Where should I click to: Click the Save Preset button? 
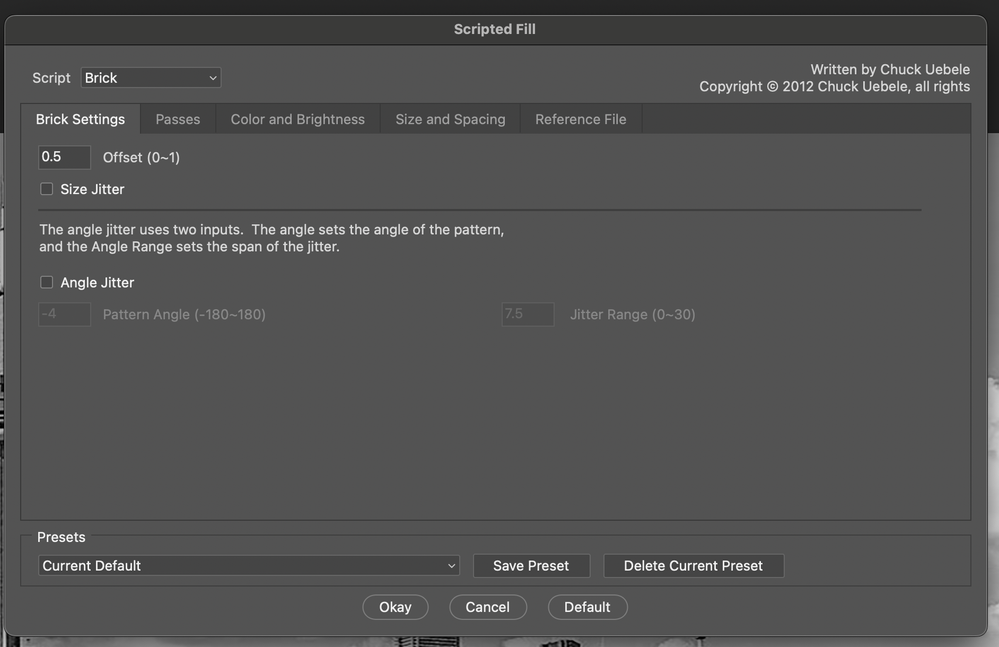click(x=531, y=565)
